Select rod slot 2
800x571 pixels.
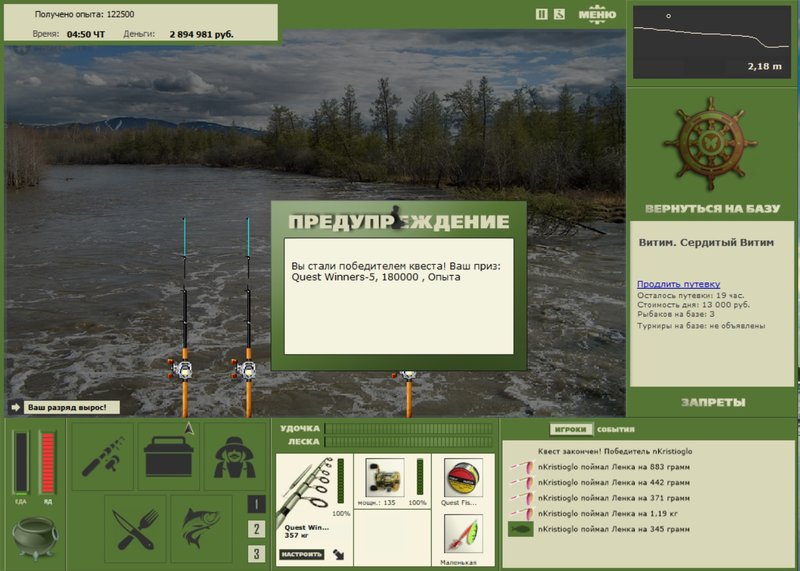[x=256, y=529]
